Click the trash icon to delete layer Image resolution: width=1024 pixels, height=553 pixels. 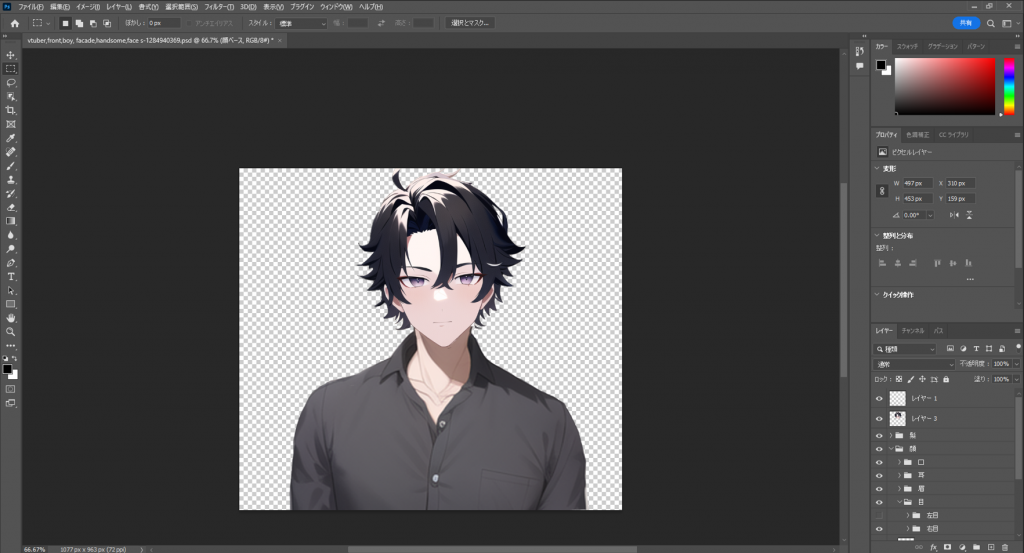point(1005,547)
